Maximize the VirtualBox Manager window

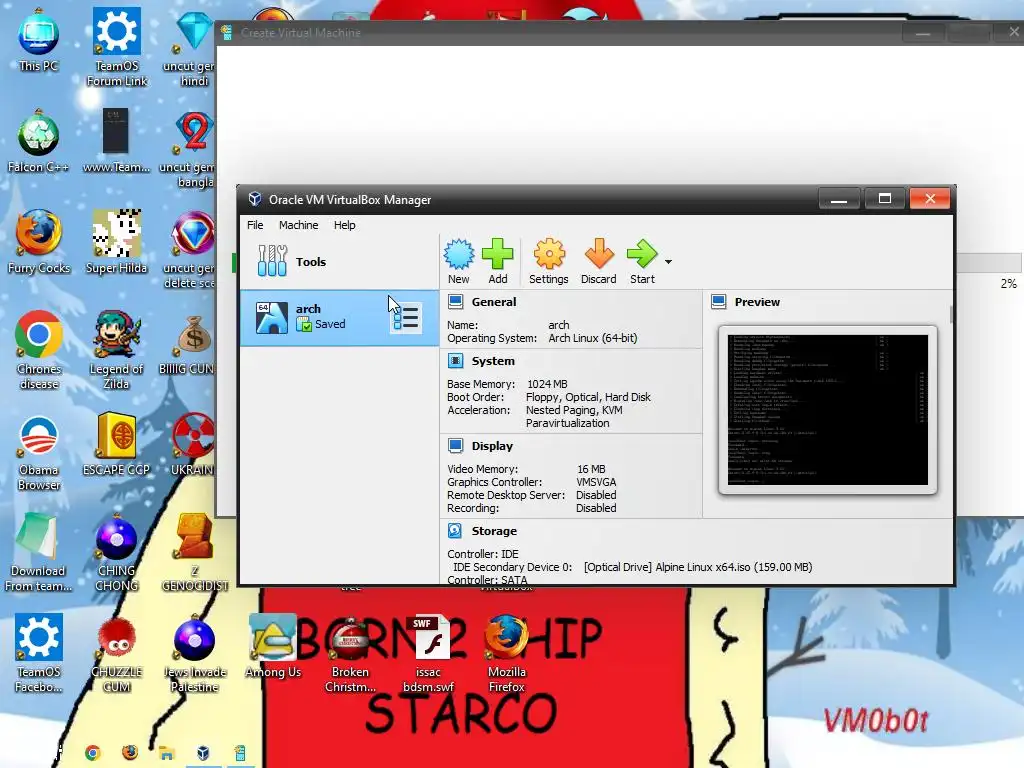pyautogui.click(x=884, y=199)
